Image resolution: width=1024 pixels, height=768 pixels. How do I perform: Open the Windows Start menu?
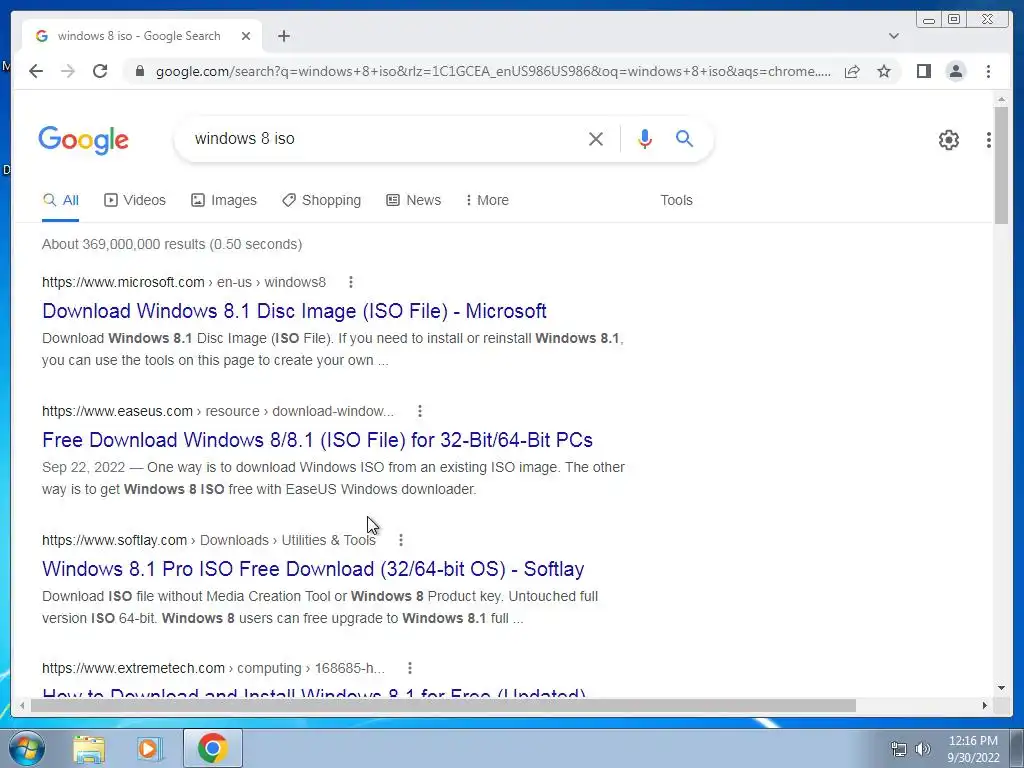point(26,748)
